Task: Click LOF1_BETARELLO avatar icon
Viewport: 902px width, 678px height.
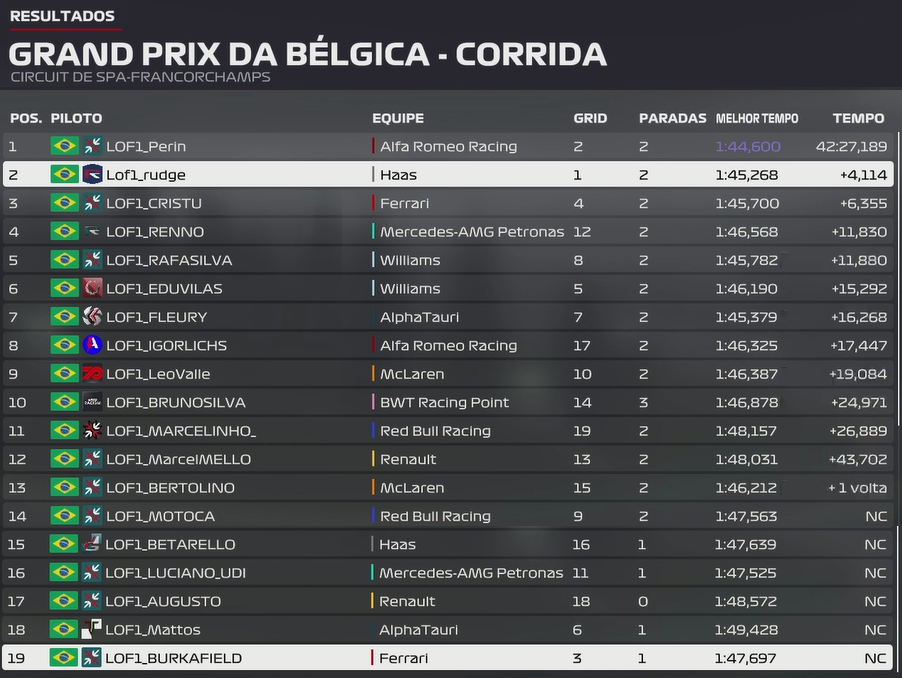Action: click(91, 544)
